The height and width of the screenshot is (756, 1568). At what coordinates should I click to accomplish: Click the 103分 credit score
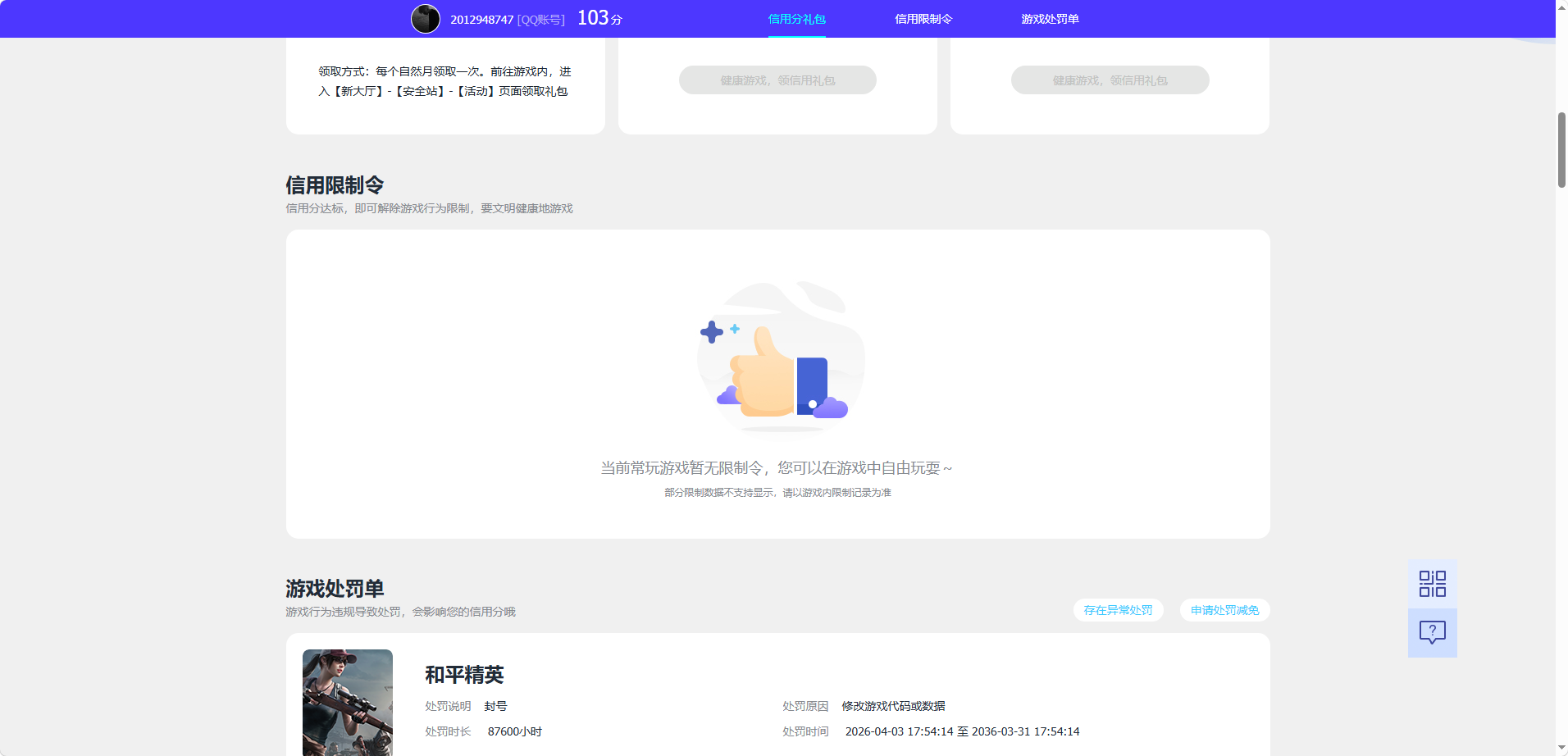[x=599, y=18]
